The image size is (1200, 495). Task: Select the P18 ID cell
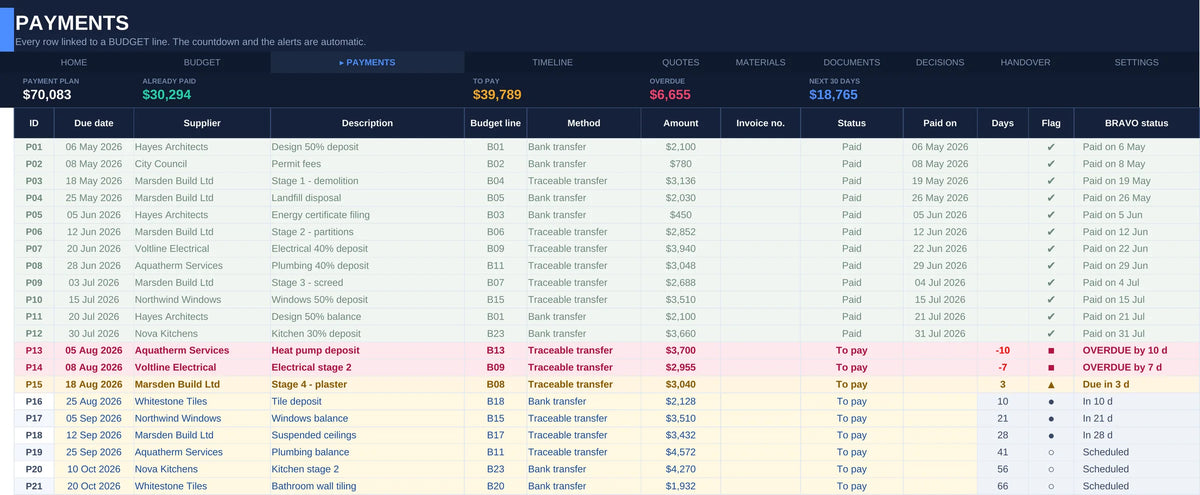(x=34, y=436)
